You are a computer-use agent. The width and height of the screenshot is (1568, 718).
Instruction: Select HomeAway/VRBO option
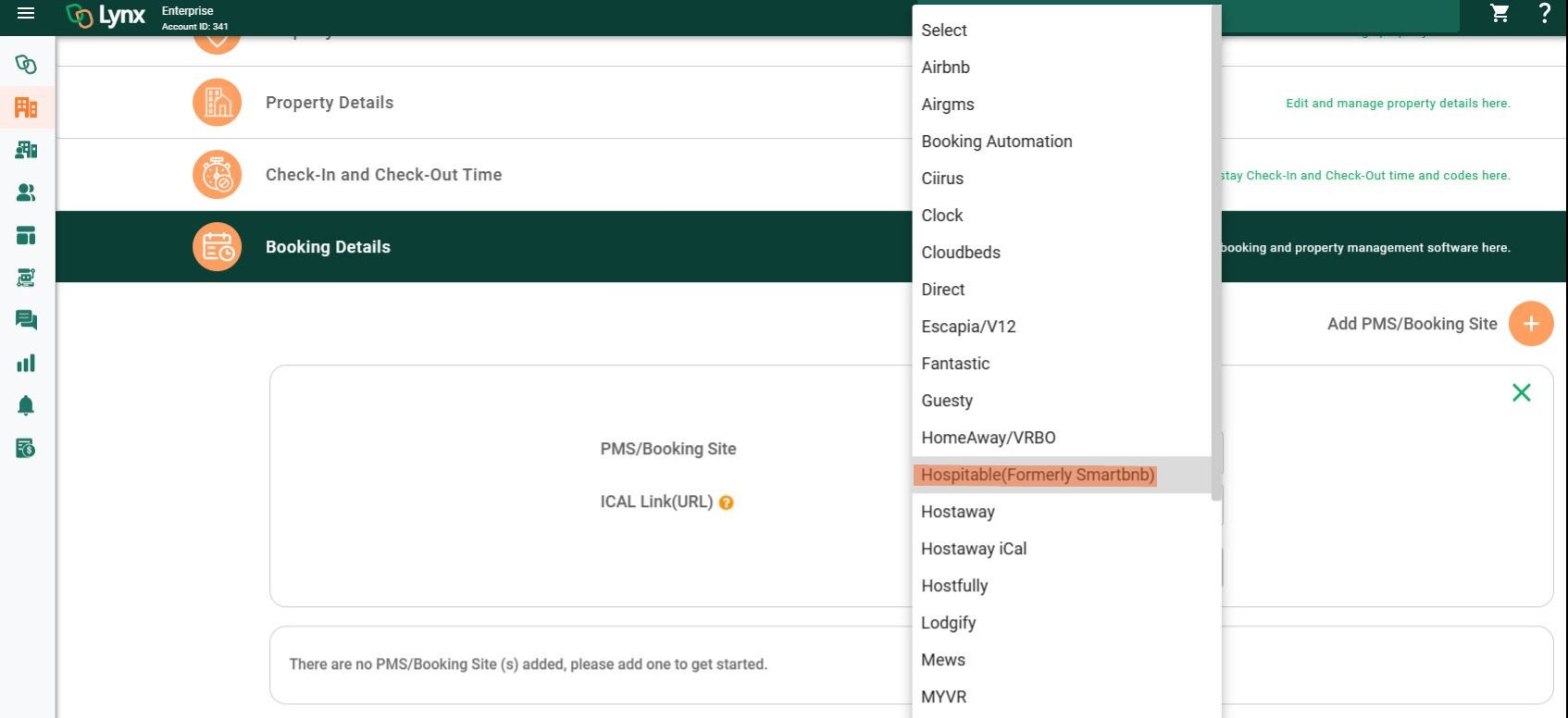pos(1062,438)
